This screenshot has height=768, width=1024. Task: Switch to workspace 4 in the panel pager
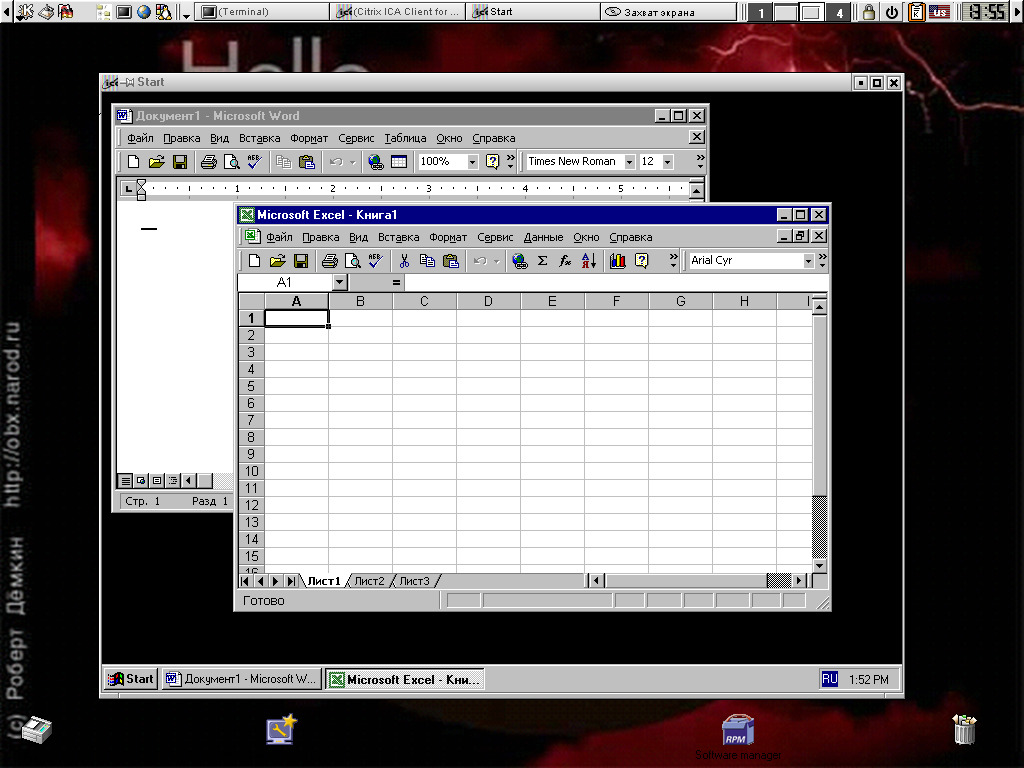pyautogui.click(x=839, y=12)
